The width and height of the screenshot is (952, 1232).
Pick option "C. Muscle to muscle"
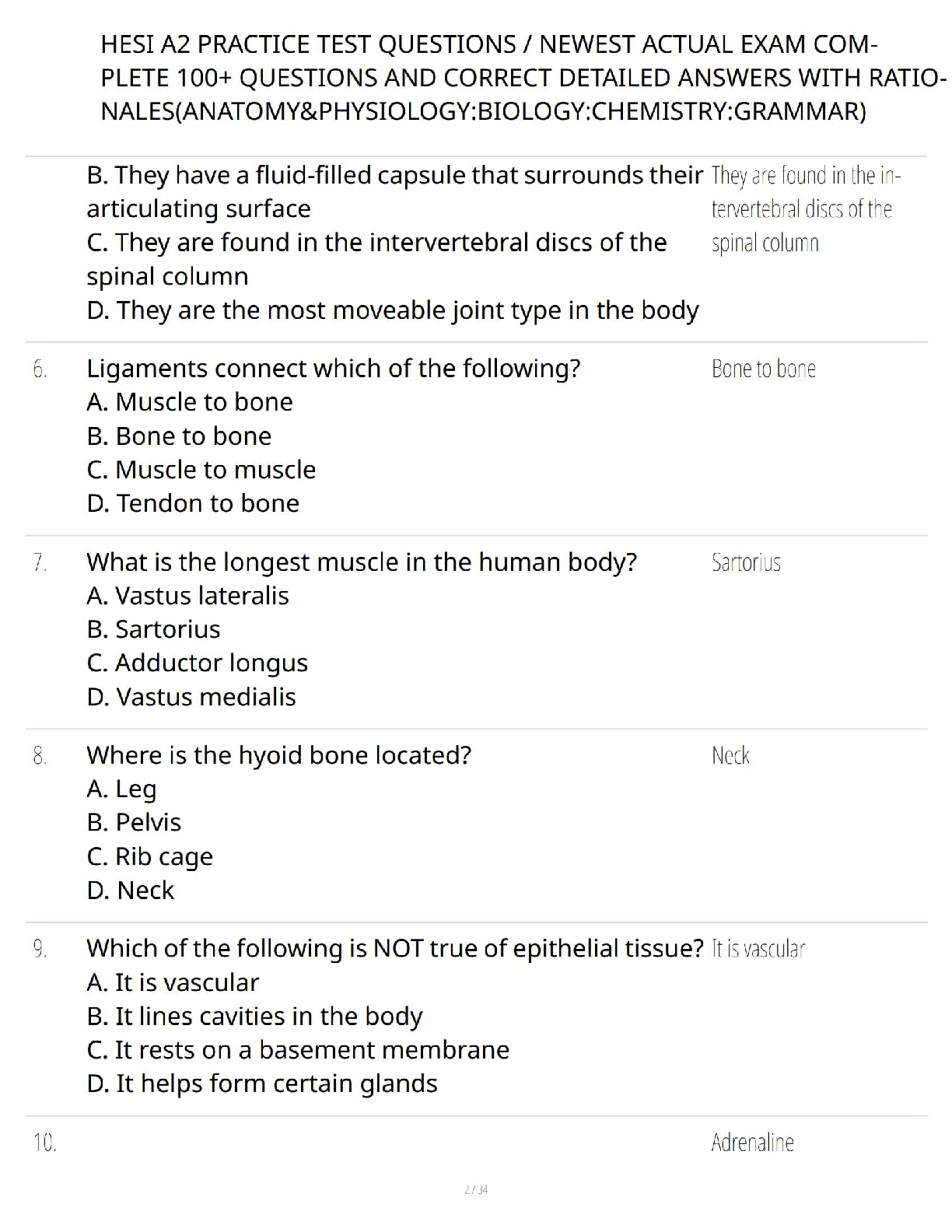[201, 470]
